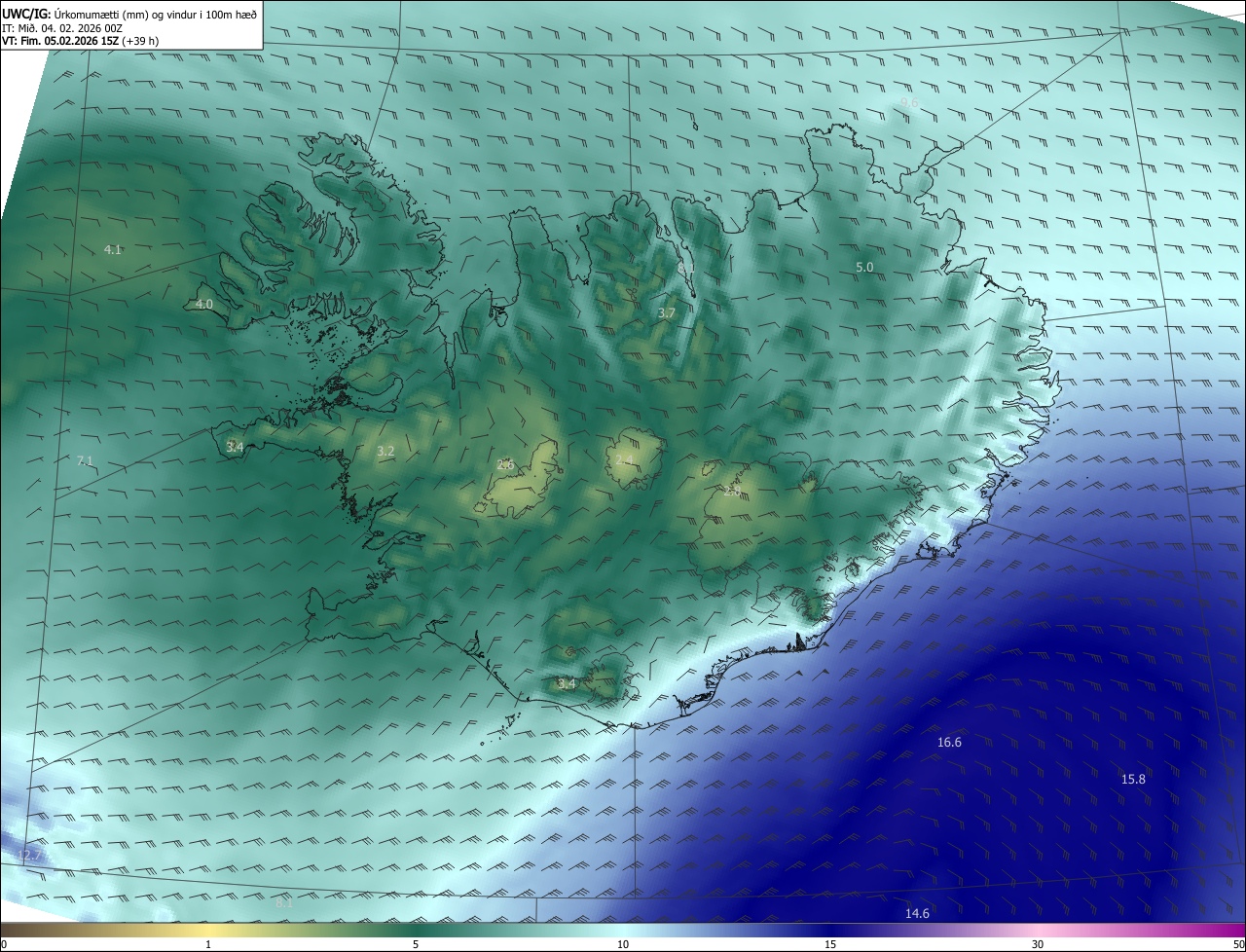This screenshot has width=1246, height=952.
Task: Click the 8.1 value in the southwest ocean
Action: point(284,902)
